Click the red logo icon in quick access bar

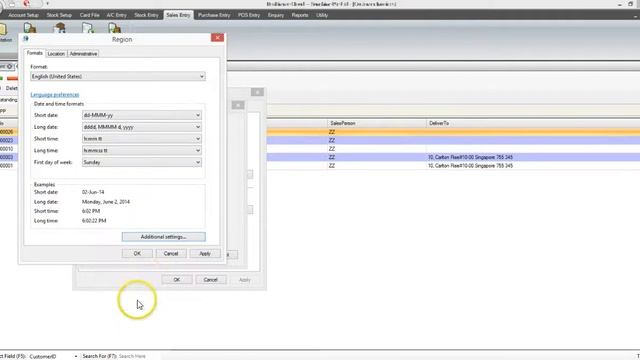tap(26, 4)
